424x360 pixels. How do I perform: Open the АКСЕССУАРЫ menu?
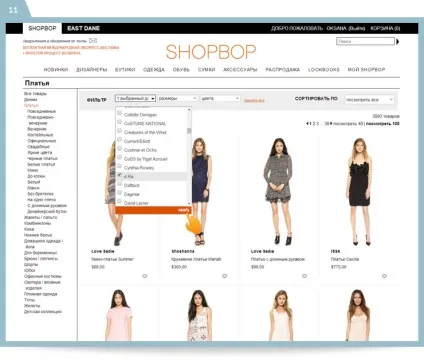(240, 70)
